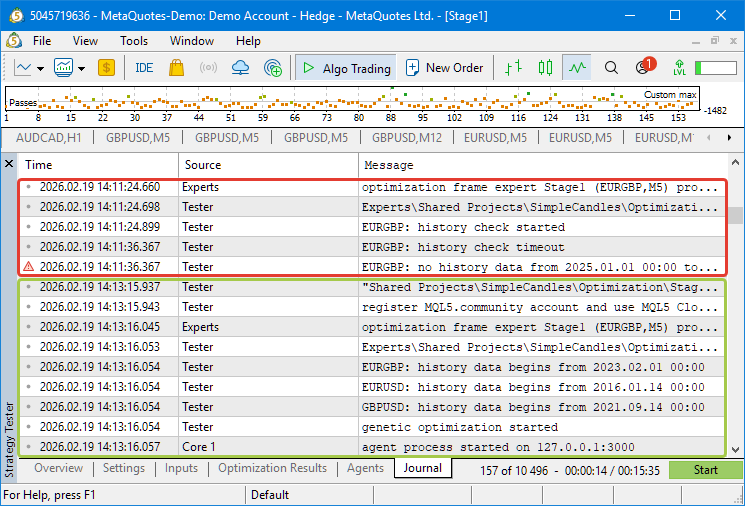
Task: Toggle the Algo Trading button
Action: [346, 68]
